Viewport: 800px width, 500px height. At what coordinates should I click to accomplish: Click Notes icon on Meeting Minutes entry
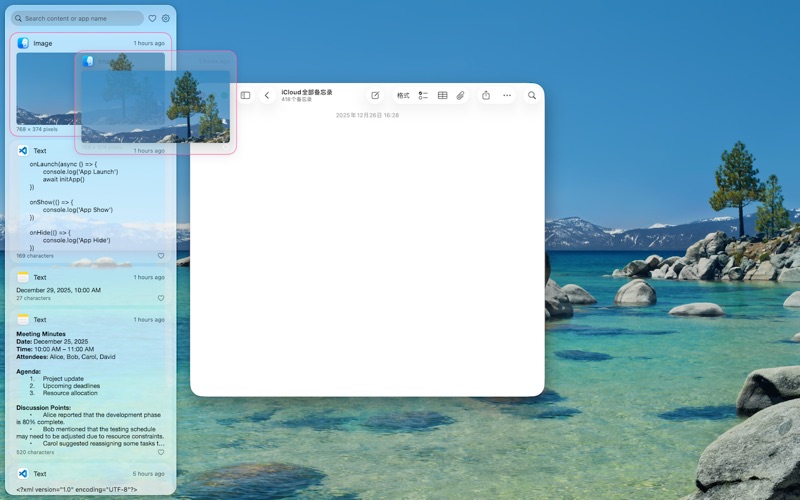pos(23,319)
